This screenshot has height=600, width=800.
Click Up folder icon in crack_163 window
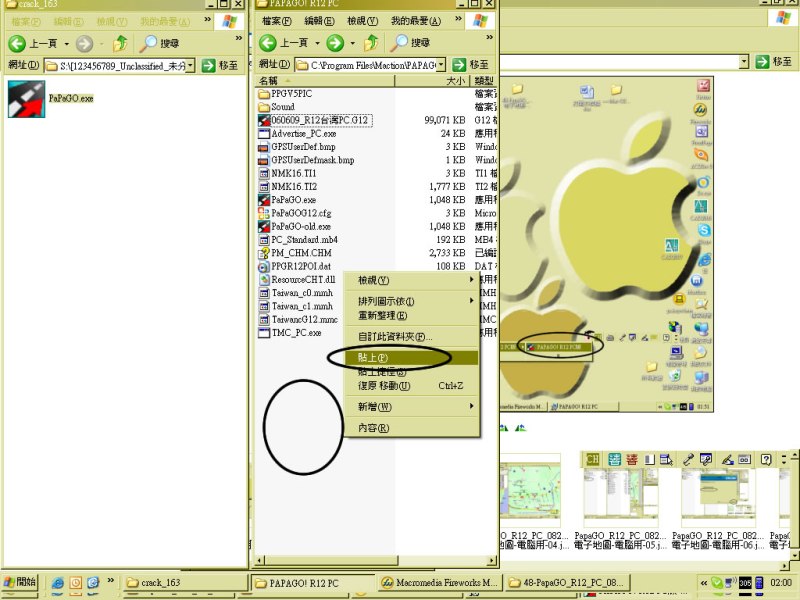[120, 43]
